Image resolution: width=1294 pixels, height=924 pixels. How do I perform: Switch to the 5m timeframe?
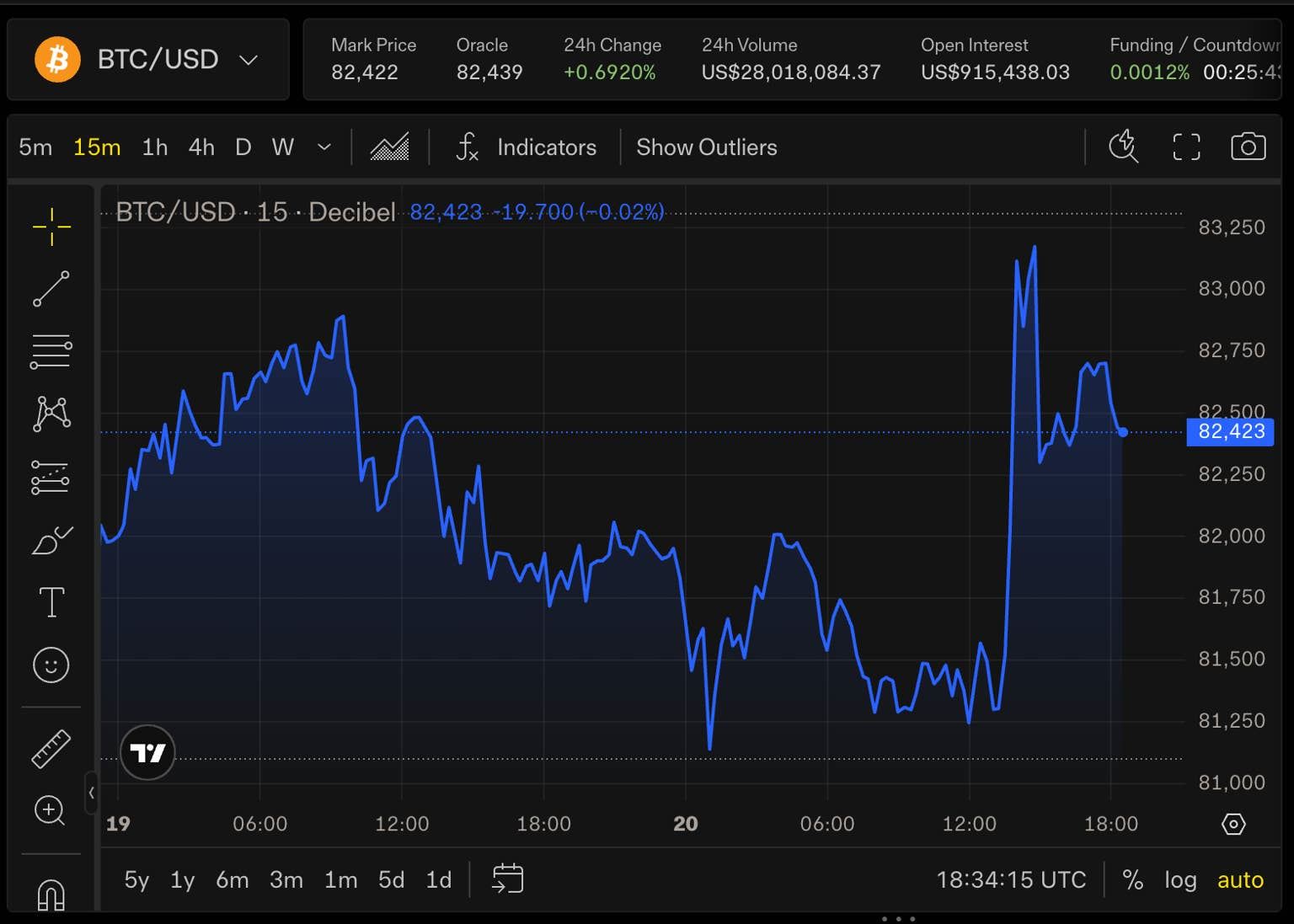pyautogui.click(x=35, y=147)
